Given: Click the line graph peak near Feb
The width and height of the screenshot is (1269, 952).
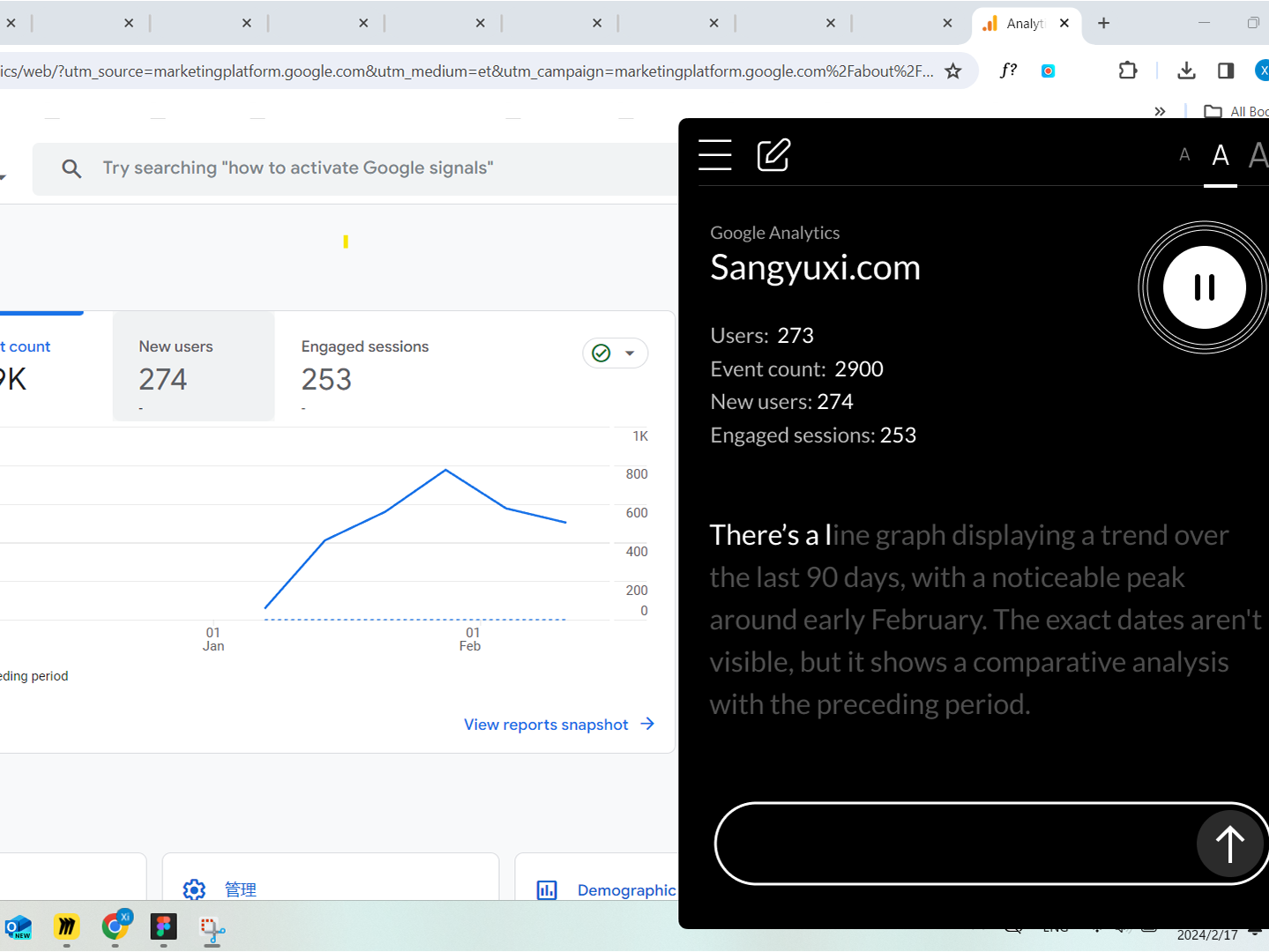Looking at the screenshot, I should 446,470.
